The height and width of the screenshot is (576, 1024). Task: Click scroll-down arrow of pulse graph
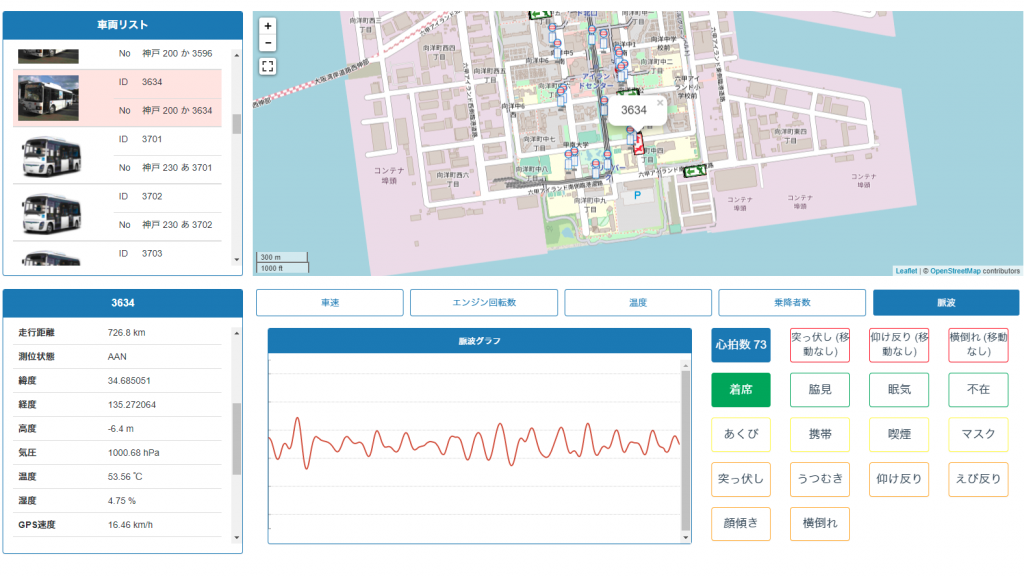pos(685,538)
